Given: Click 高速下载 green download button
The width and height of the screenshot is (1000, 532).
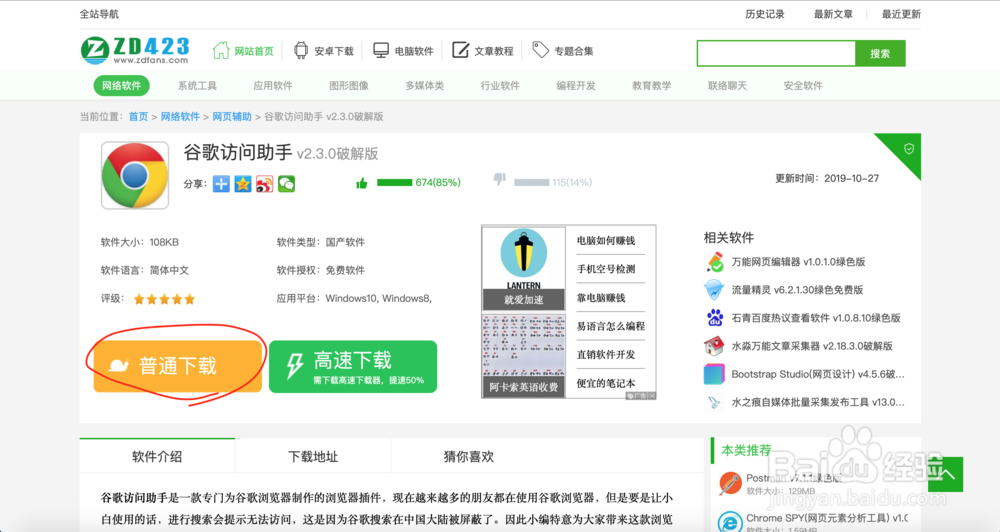Looking at the screenshot, I should (x=353, y=367).
